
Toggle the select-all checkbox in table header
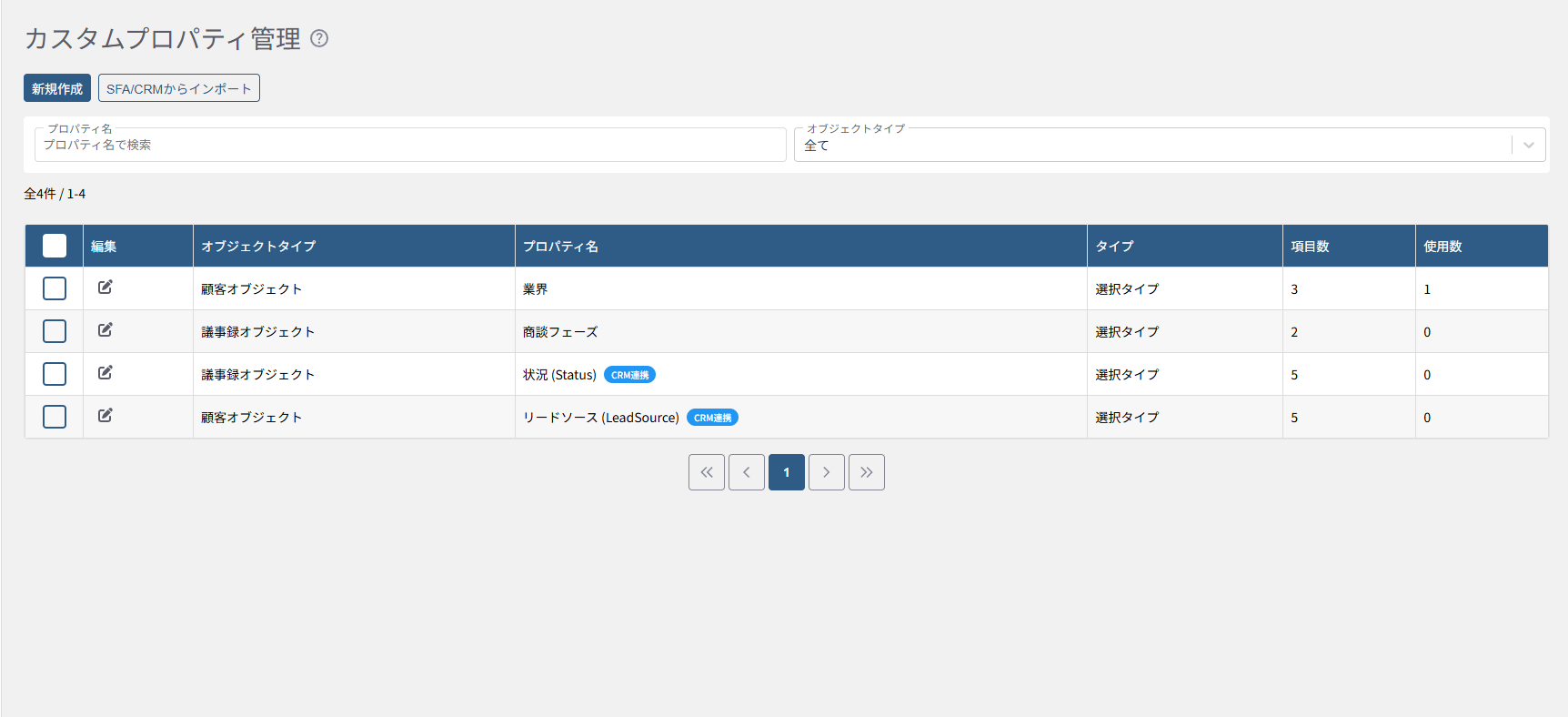[x=55, y=246]
